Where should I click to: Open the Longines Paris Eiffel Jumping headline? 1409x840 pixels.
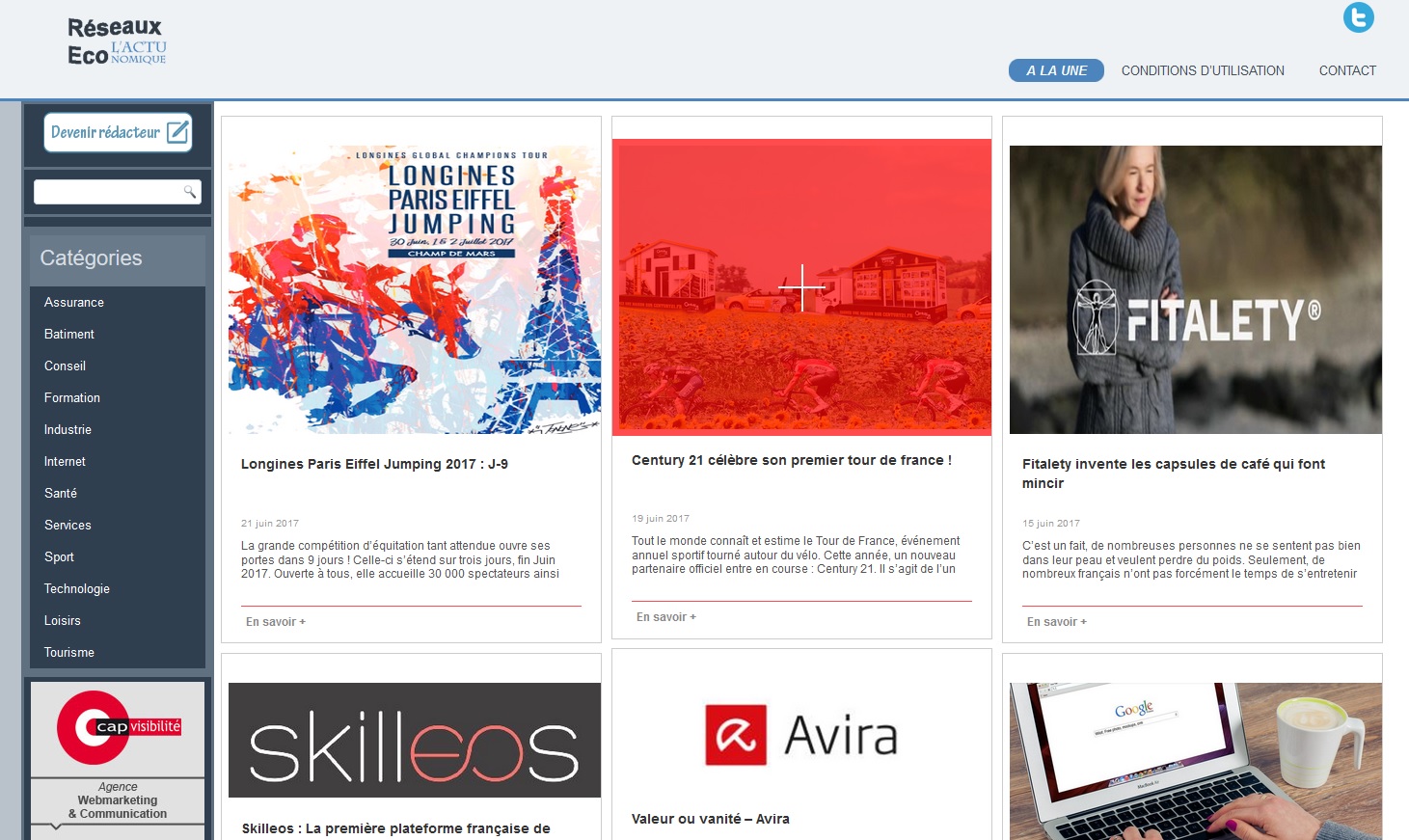[x=374, y=464]
